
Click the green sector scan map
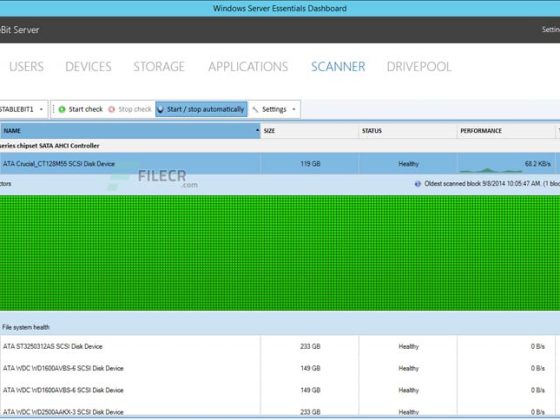pos(280,253)
